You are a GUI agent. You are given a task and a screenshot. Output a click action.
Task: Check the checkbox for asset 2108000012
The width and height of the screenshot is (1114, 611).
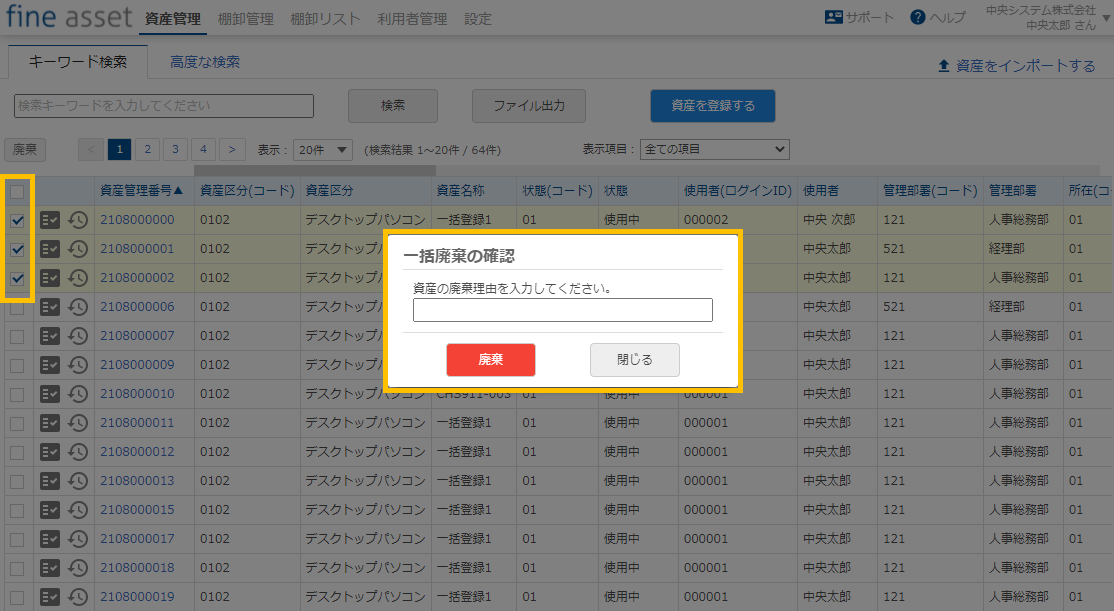(x=17, y=453)
